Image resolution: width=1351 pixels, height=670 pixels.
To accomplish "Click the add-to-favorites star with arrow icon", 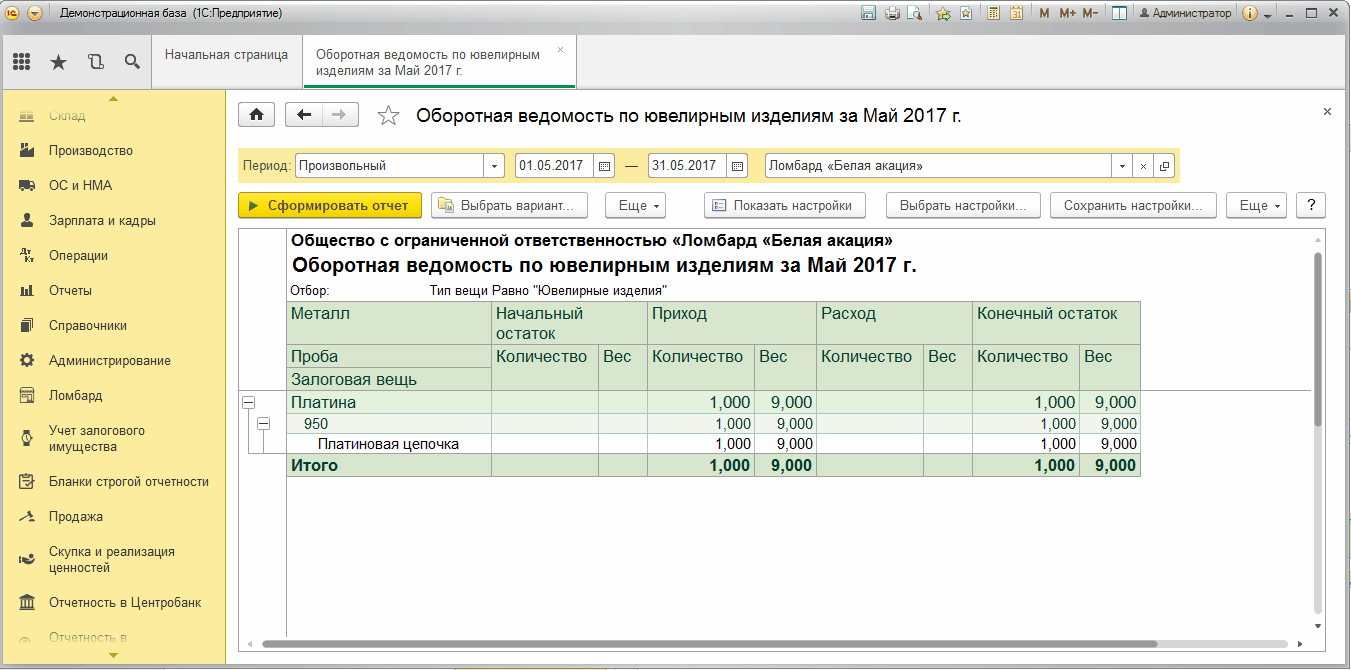I will (x=943, y=14).
